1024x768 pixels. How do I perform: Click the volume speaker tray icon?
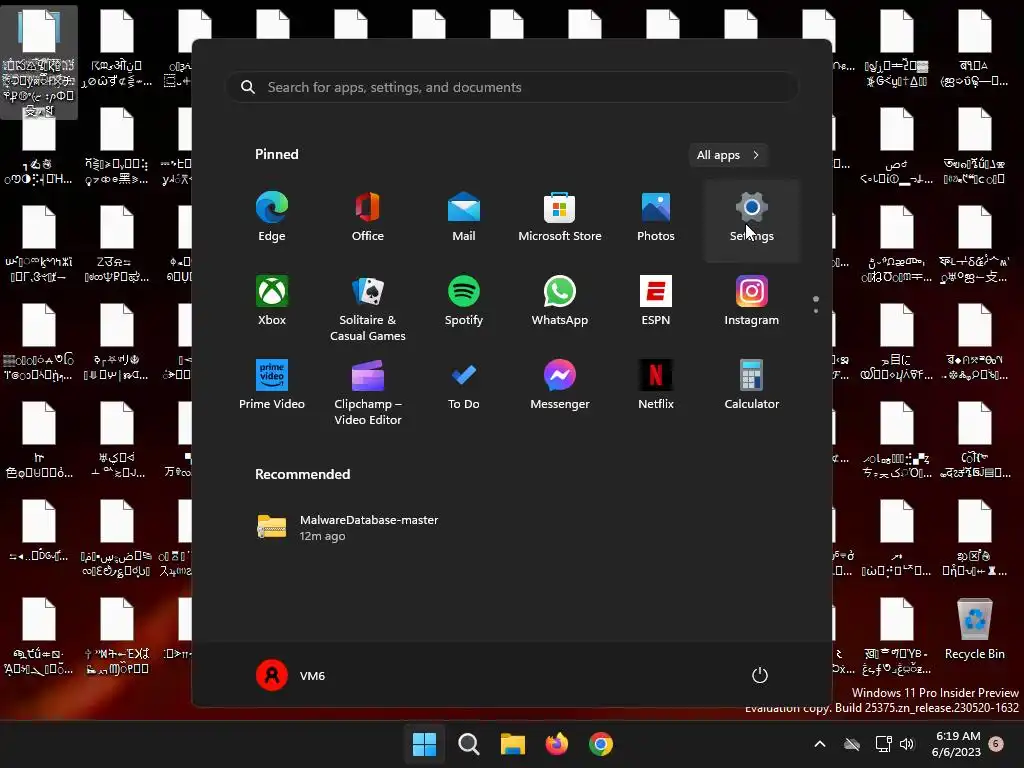coord(907,743)
